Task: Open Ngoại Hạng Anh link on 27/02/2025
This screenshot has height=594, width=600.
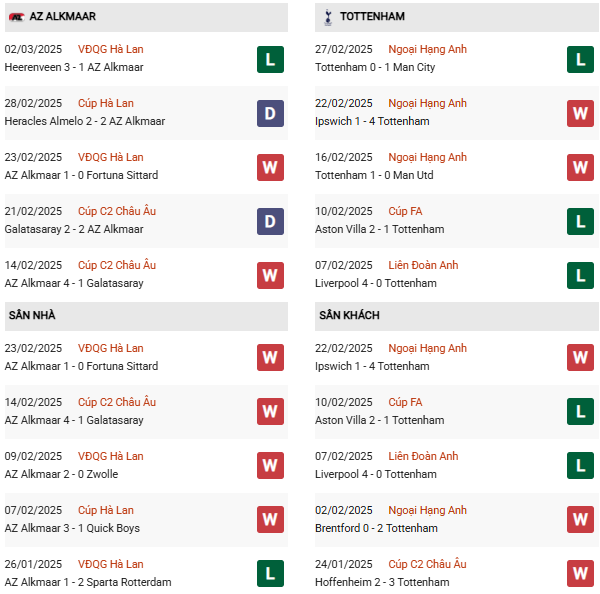Action: click(428, 50)
